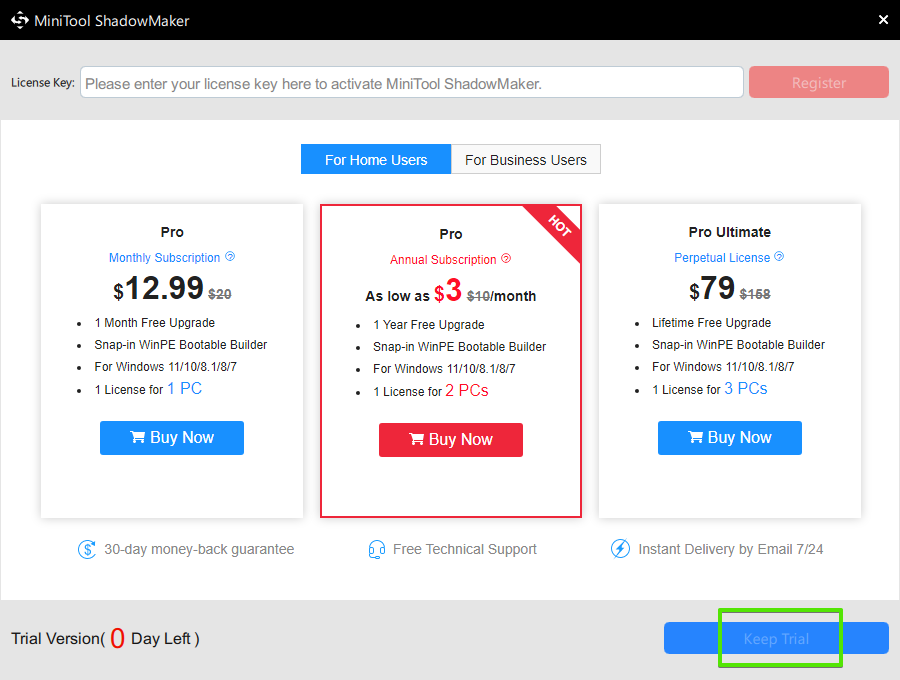Switch to For Business Users tab

click(x=526, y=160)
